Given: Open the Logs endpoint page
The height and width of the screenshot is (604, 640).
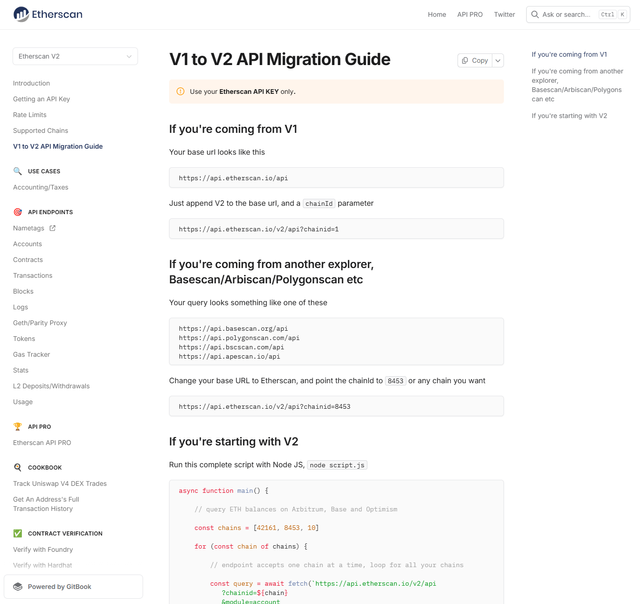Looking at the screenshot, I should pyautogui.click(x=20, y=307).
